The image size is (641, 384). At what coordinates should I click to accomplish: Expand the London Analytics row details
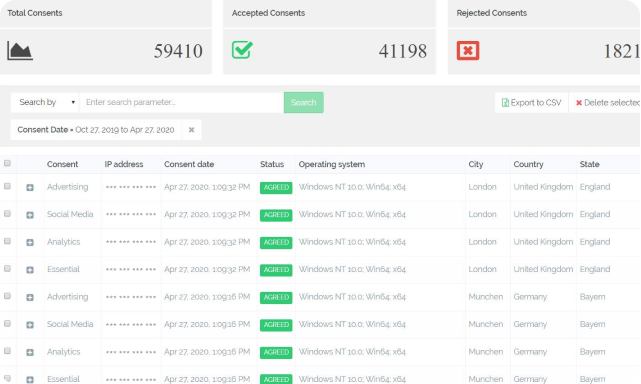tap(30, 243)
